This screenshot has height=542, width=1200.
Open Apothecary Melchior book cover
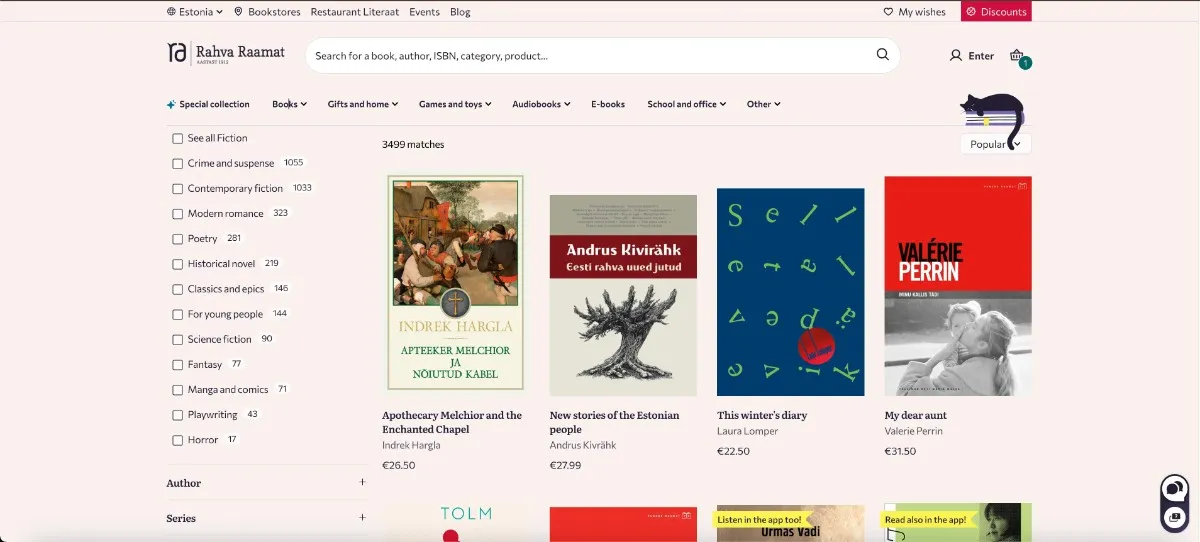tap(455, 284)
